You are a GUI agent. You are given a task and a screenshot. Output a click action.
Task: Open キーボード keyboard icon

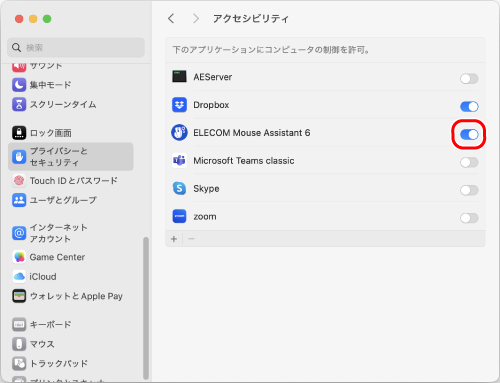click(x=19, y=324)
